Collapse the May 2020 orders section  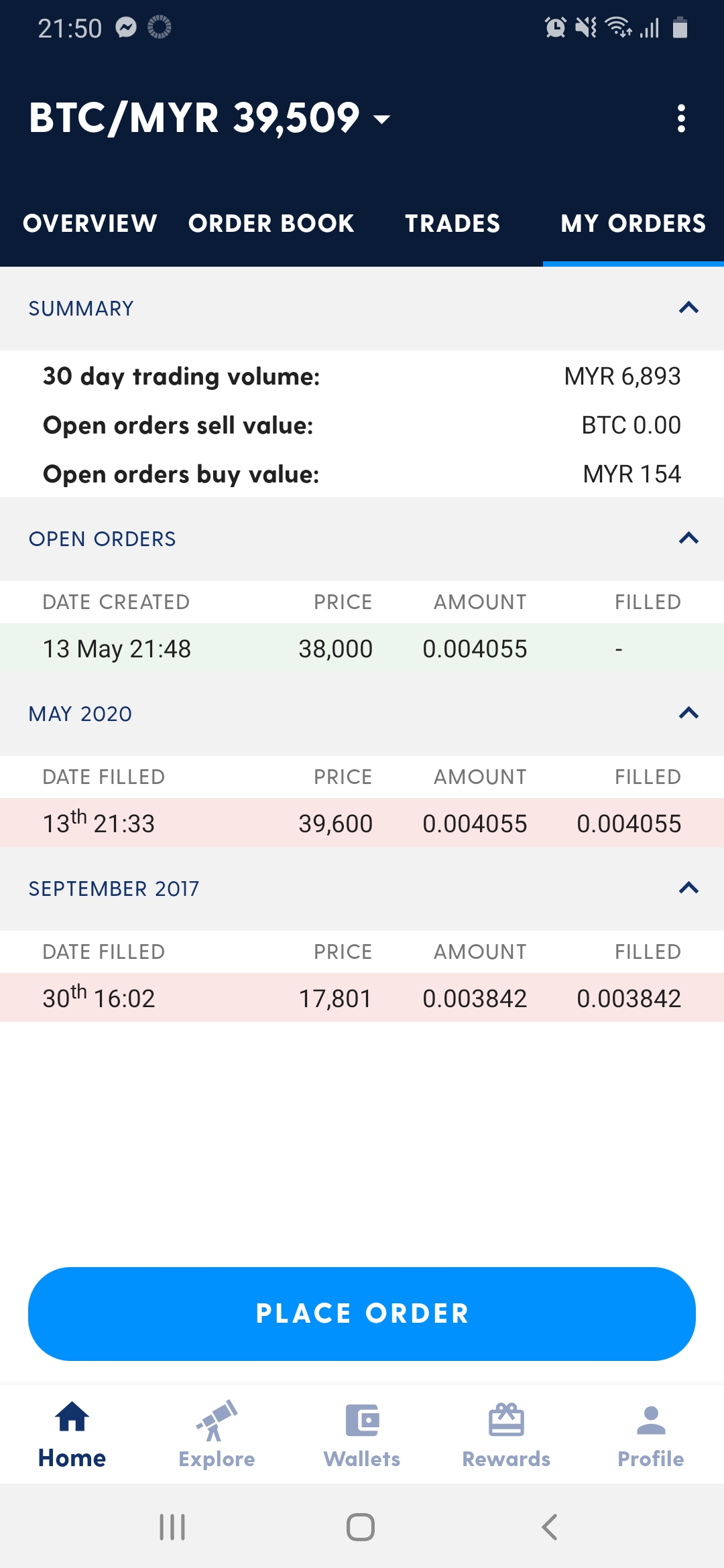(688, 713)
